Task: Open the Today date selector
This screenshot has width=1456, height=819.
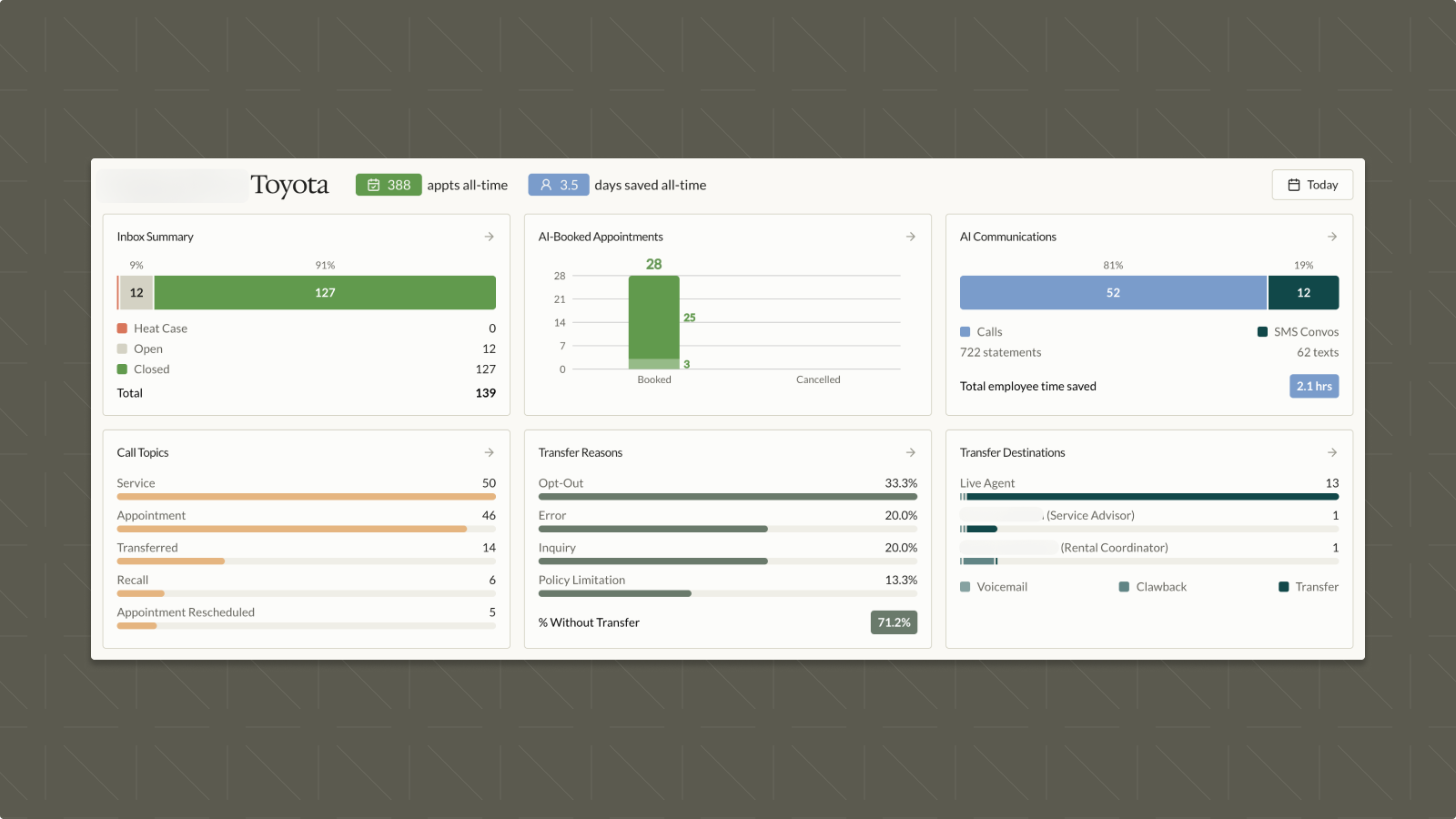Action: pos(1312,185)
